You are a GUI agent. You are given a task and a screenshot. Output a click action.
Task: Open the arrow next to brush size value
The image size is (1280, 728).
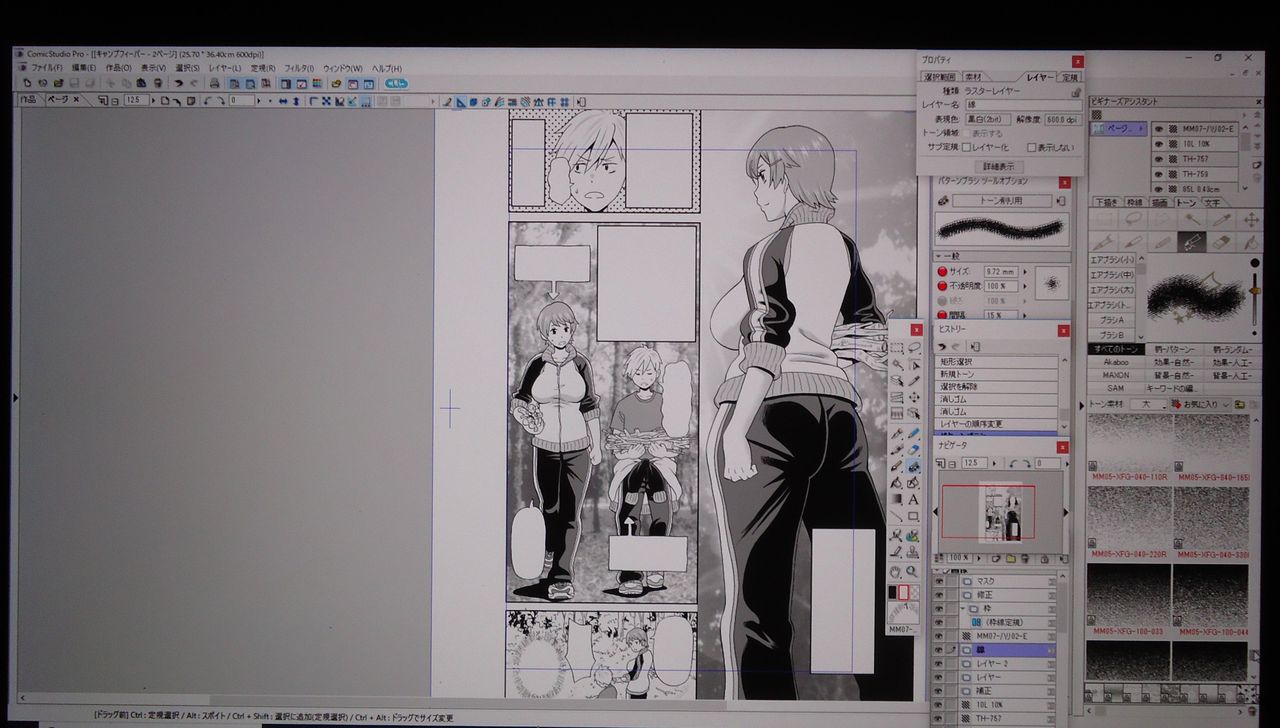pyautogui.click(x=1023, y=271)
